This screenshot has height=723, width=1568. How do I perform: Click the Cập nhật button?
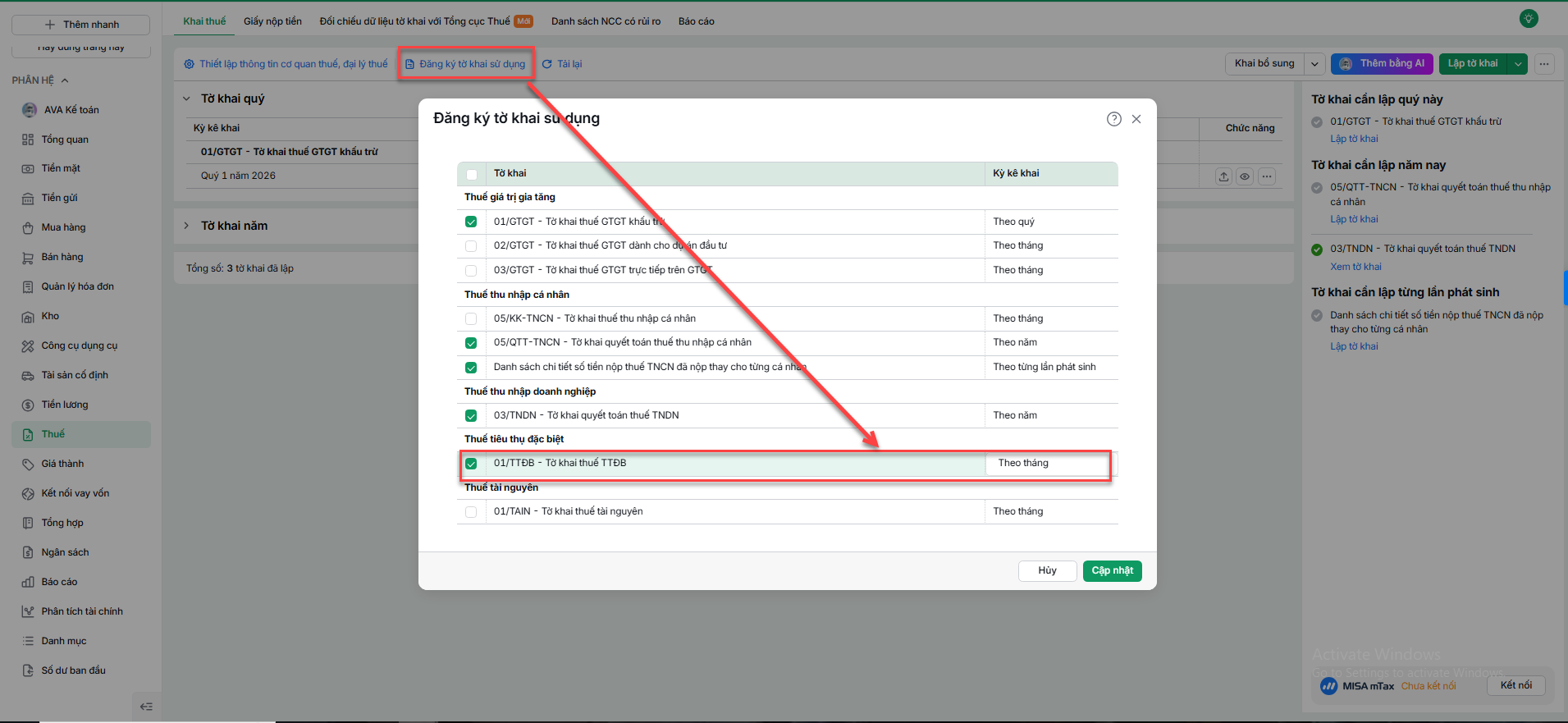tap(1112, 571)
